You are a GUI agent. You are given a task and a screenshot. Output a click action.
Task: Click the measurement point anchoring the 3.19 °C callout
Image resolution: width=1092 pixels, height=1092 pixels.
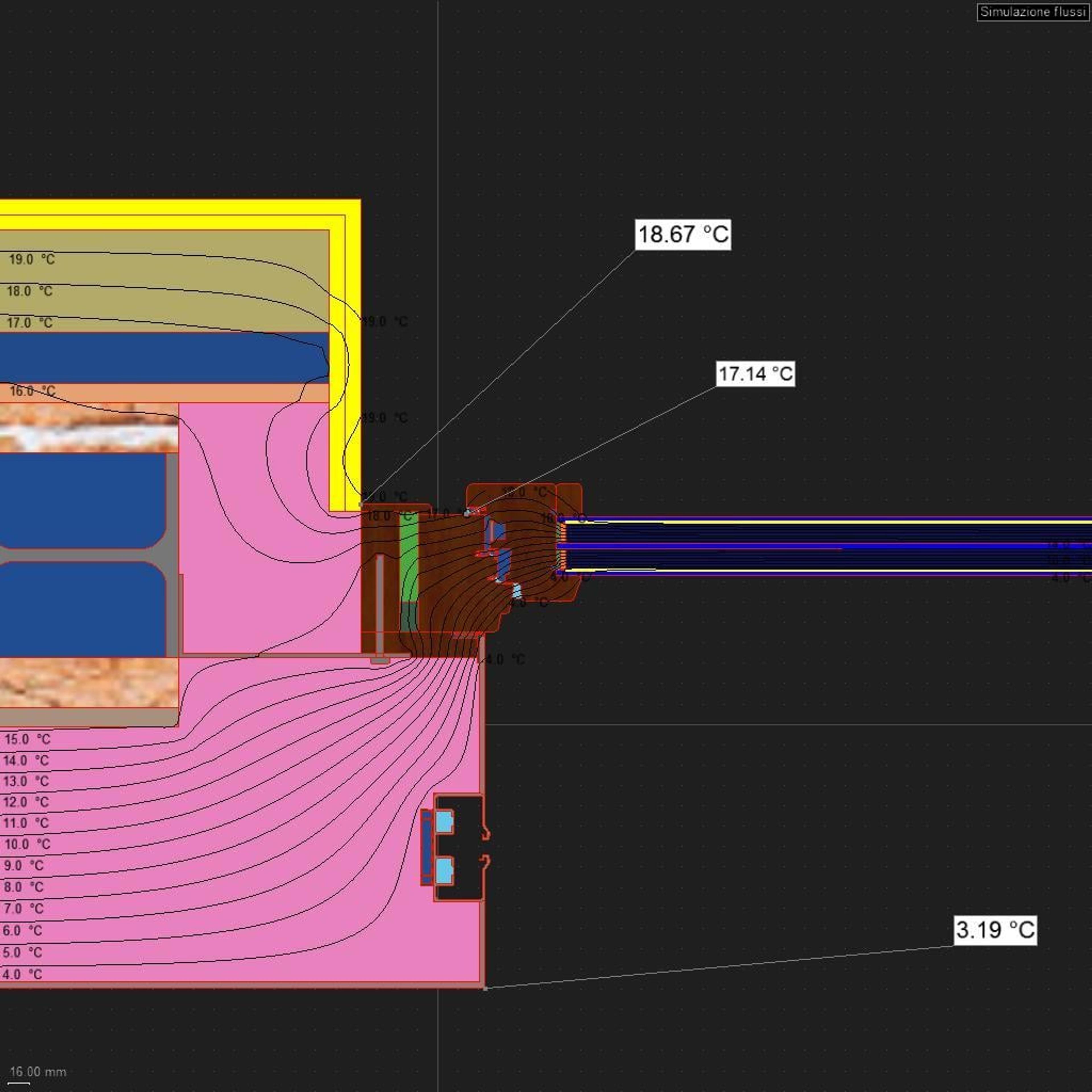point(485,988)
